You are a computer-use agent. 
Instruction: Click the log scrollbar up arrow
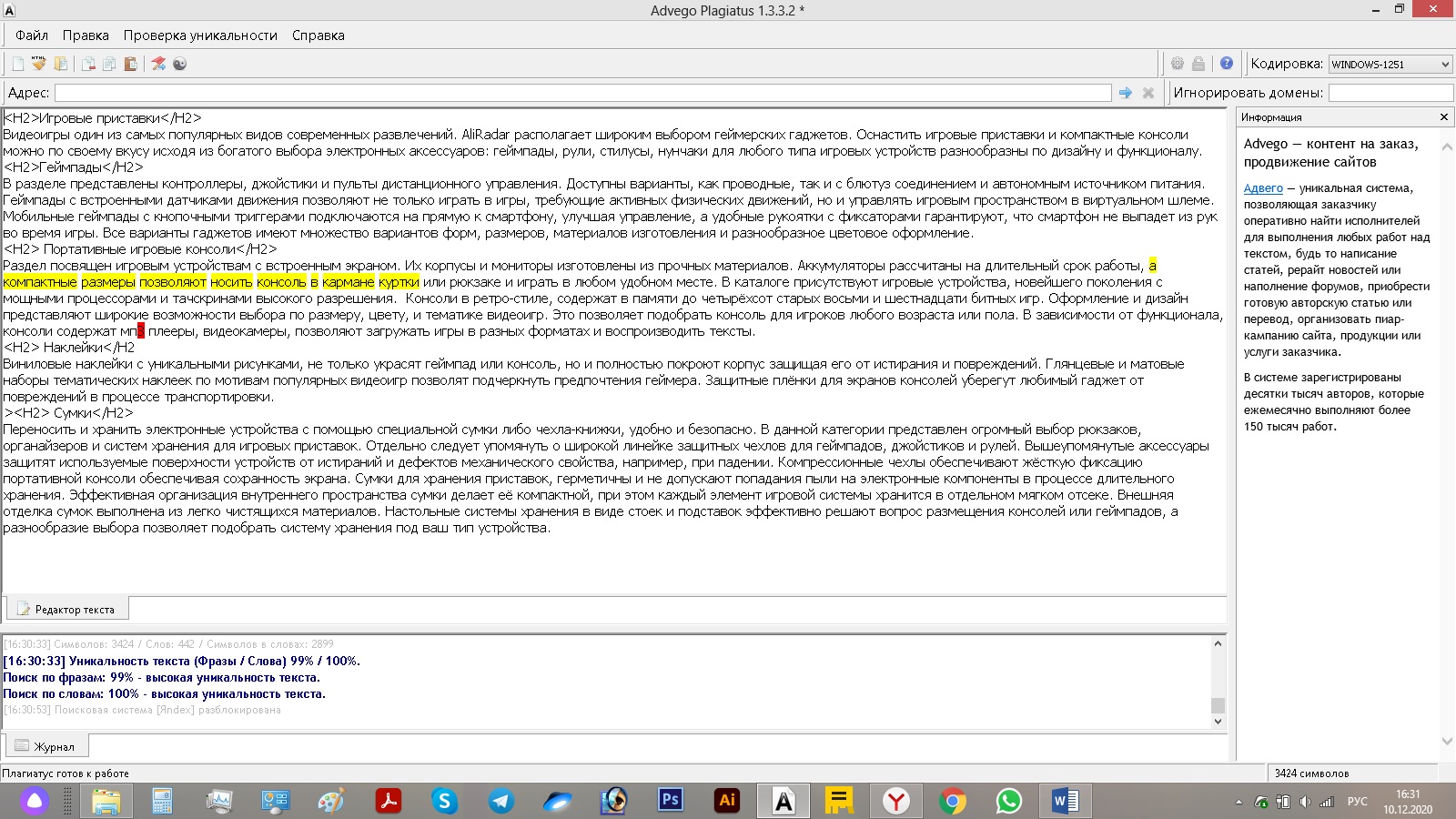[1218, 643]
